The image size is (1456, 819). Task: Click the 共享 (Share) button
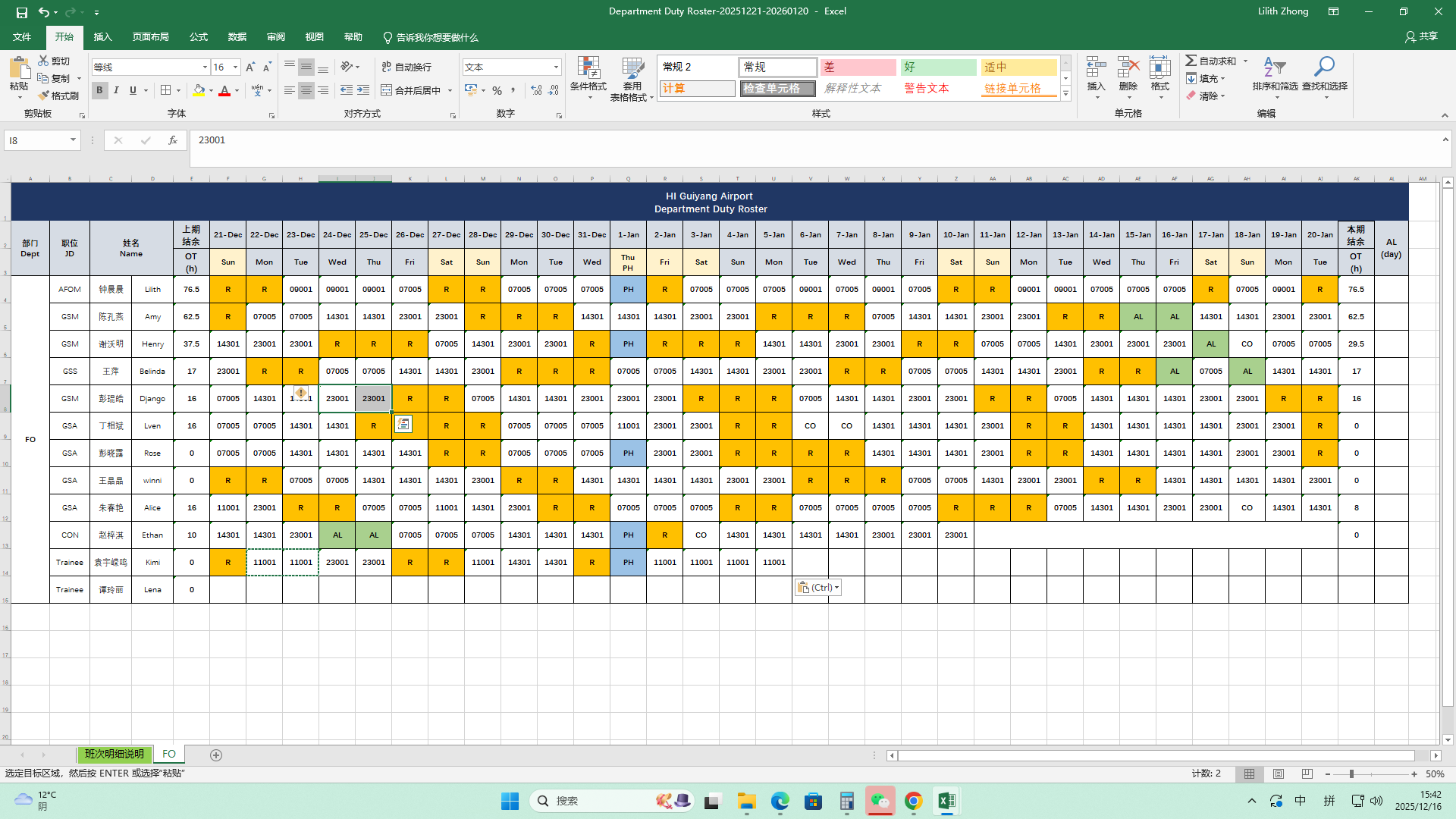tap(1421, 36)
